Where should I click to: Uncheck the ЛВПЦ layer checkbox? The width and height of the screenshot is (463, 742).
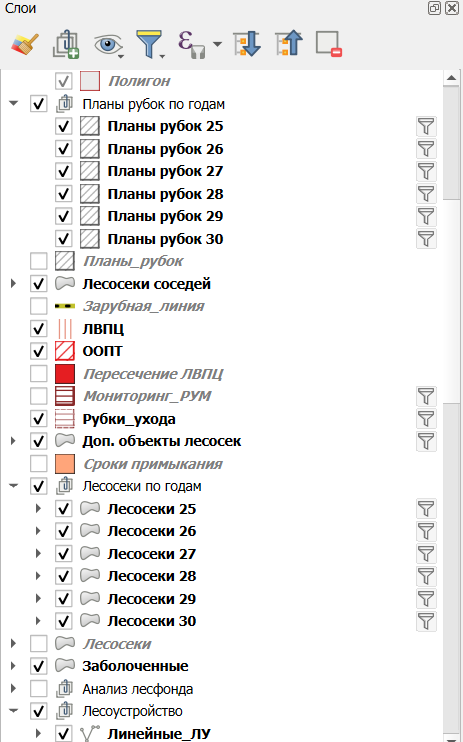point(39,328)
